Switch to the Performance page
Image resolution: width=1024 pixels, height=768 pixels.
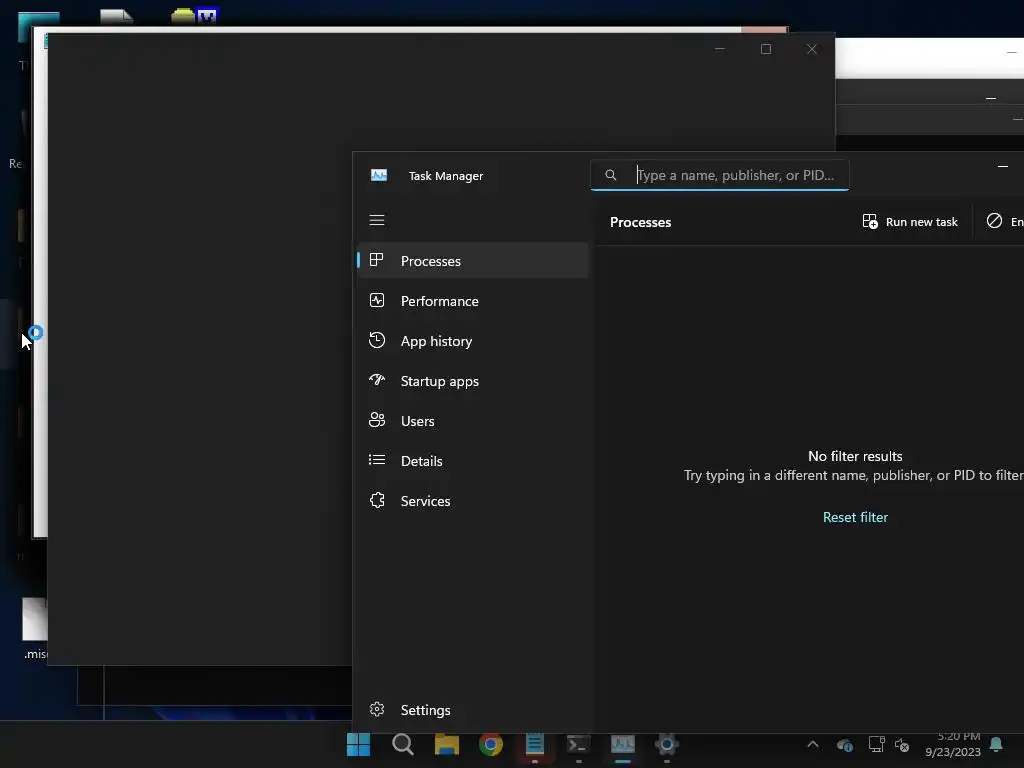coord(473,301)
